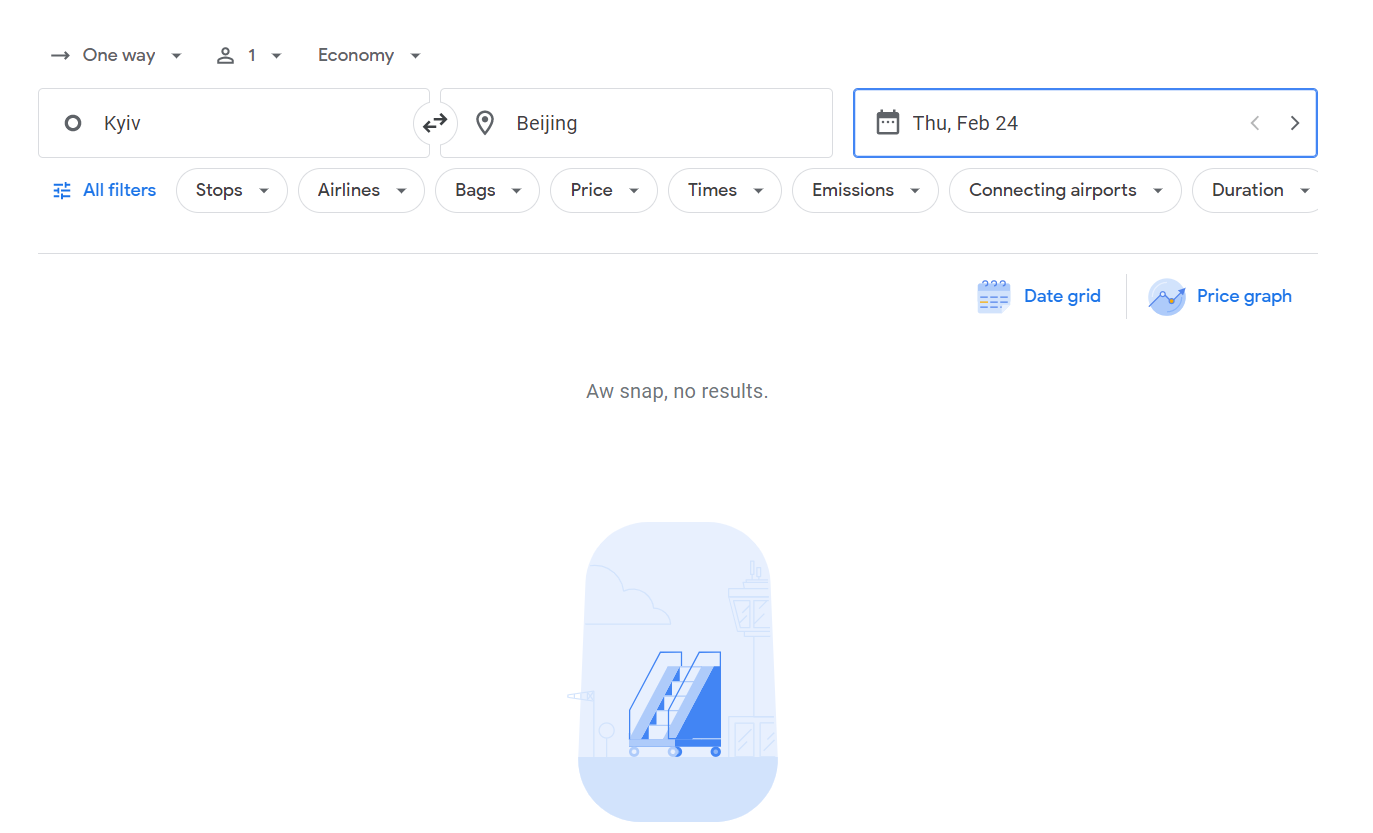Open the Bags filter chip
This screenshot has width=1373, height=833.
(x=487, y=190)
